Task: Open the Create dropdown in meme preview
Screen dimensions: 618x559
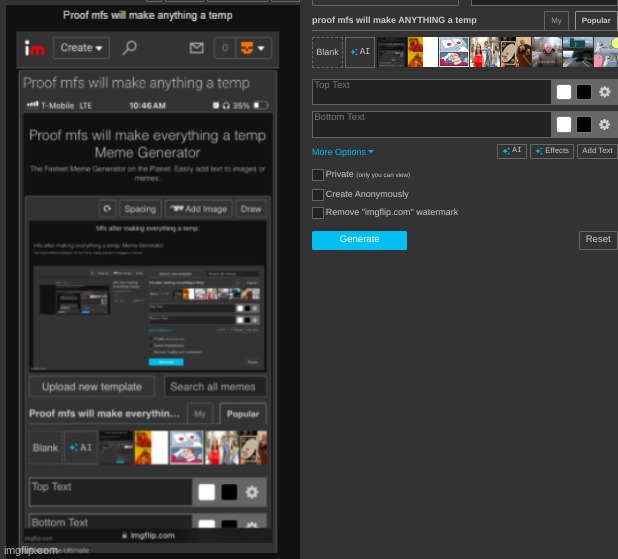Action: click(x=81, y=48)
